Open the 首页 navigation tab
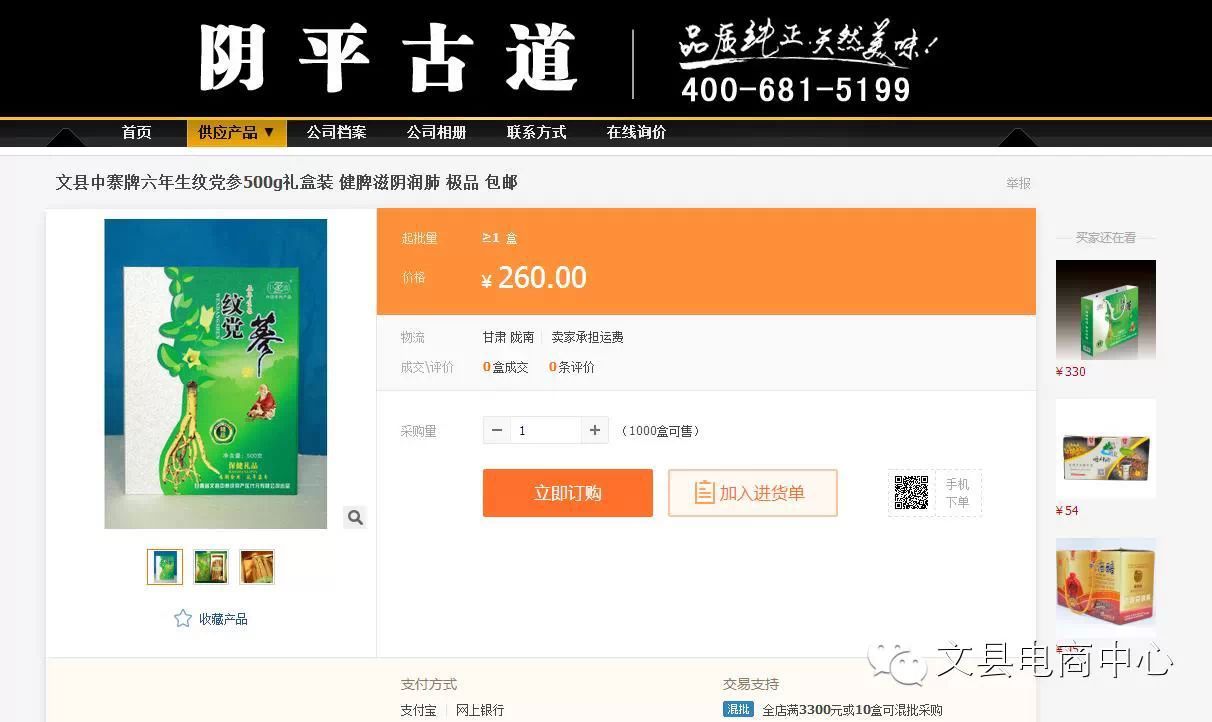Image resolution: width=1212 pixels, height=722 pixels. point(137,132)
